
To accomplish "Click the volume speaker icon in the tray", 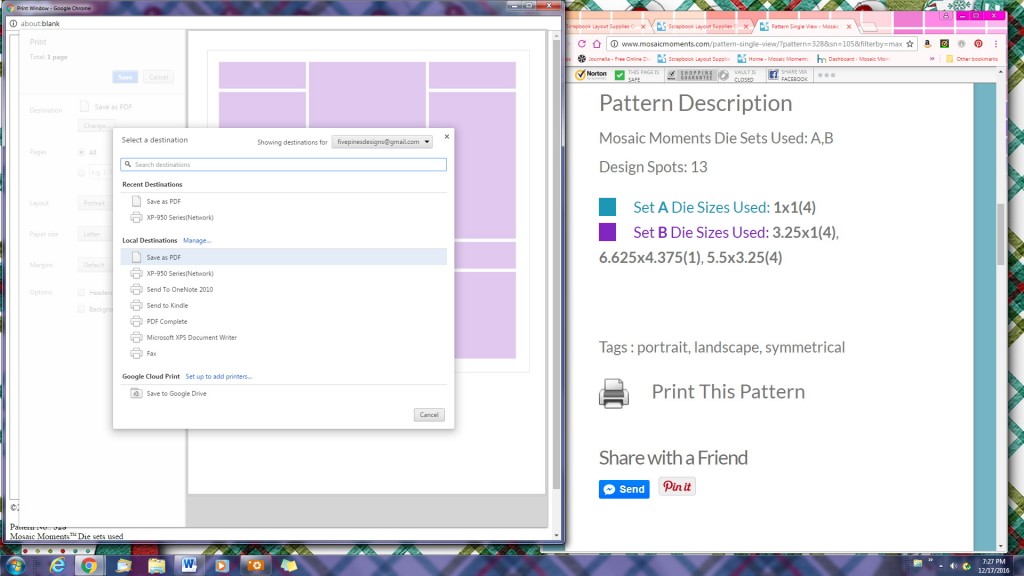I will click(953, 566).
